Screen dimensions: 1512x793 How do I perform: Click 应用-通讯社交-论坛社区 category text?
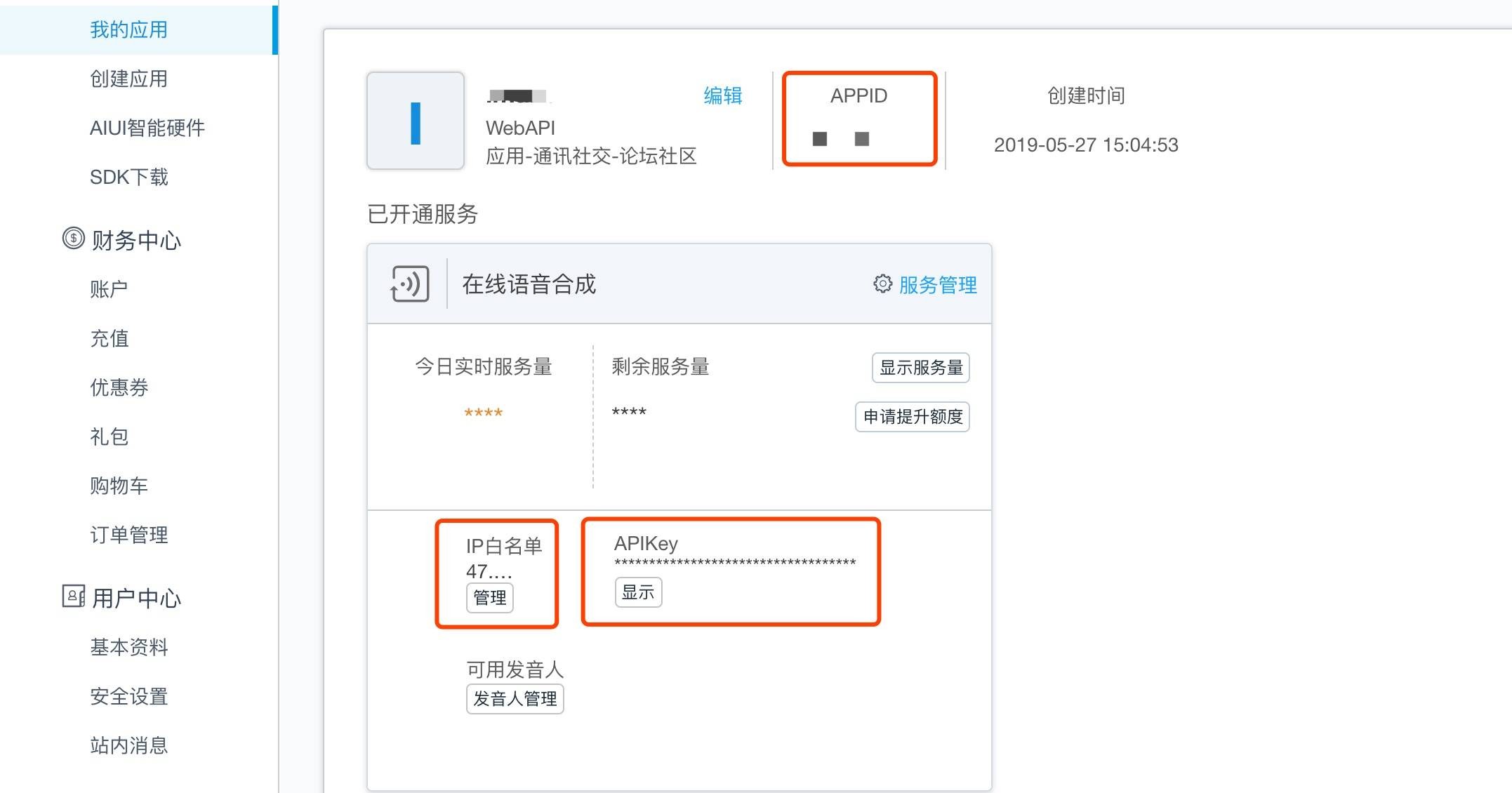pyautogui.click(x=591, y=156)
